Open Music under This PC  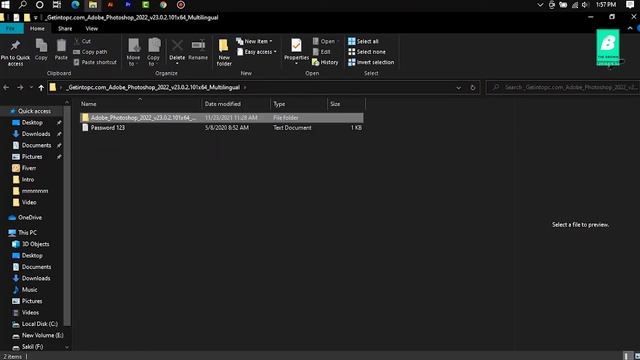pyautogui.click(x=29, y=290)
